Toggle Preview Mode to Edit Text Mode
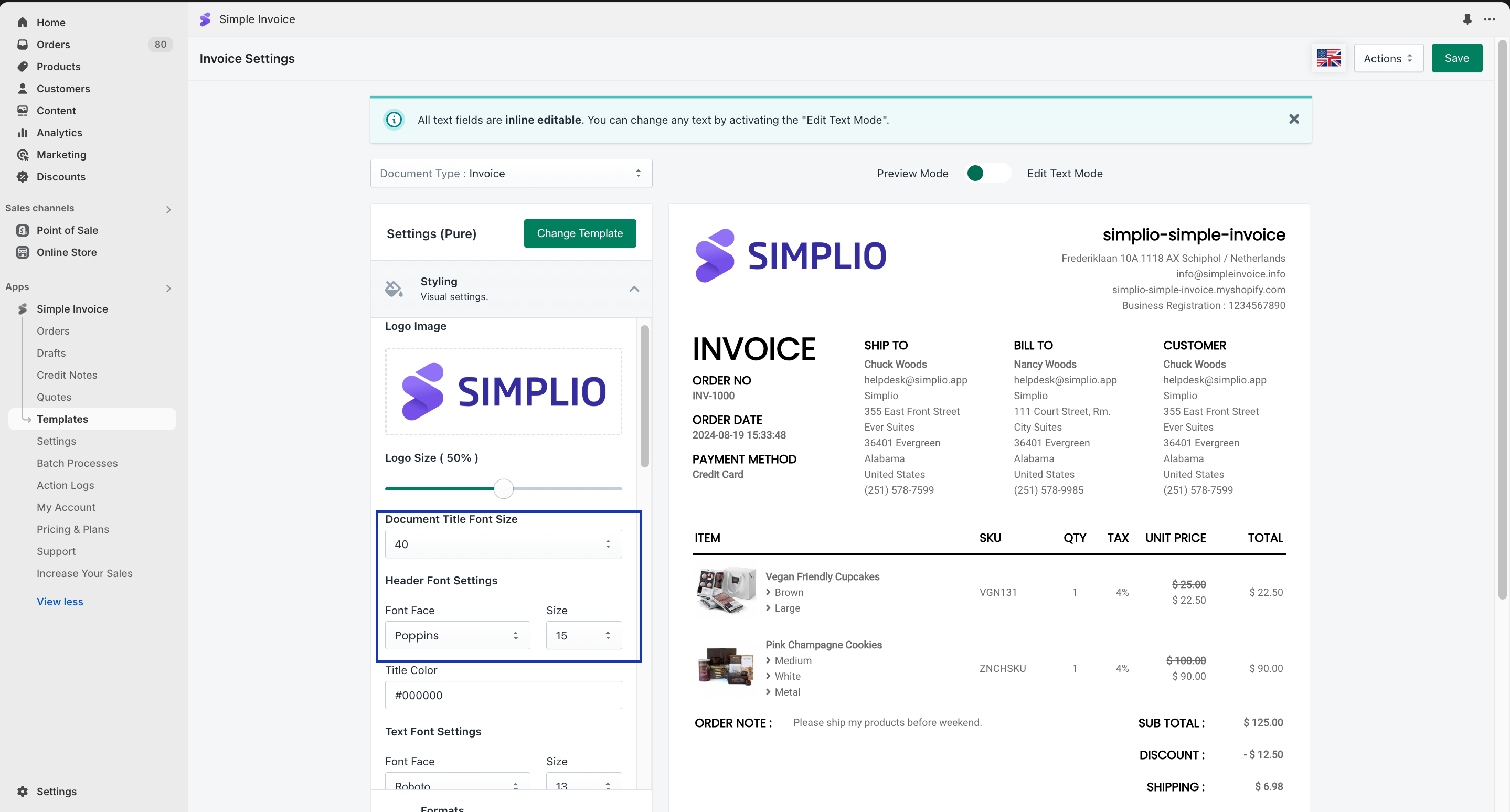Screen dimensions: 1510x812 click(x=988, y=174)
